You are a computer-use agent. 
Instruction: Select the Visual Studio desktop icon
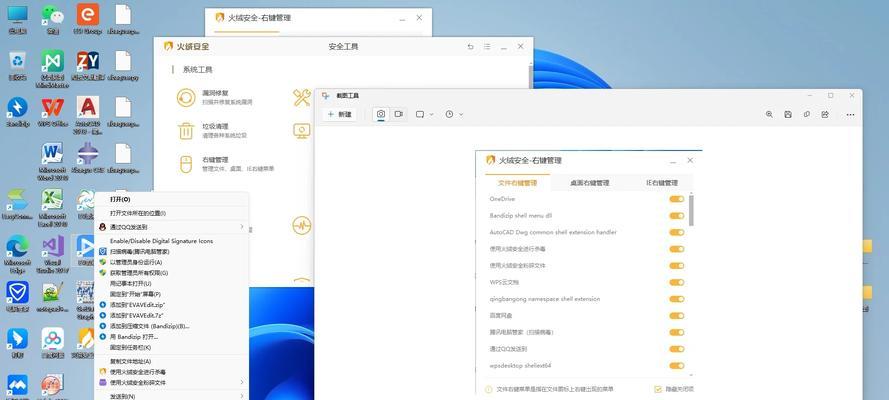coord(53,254)
